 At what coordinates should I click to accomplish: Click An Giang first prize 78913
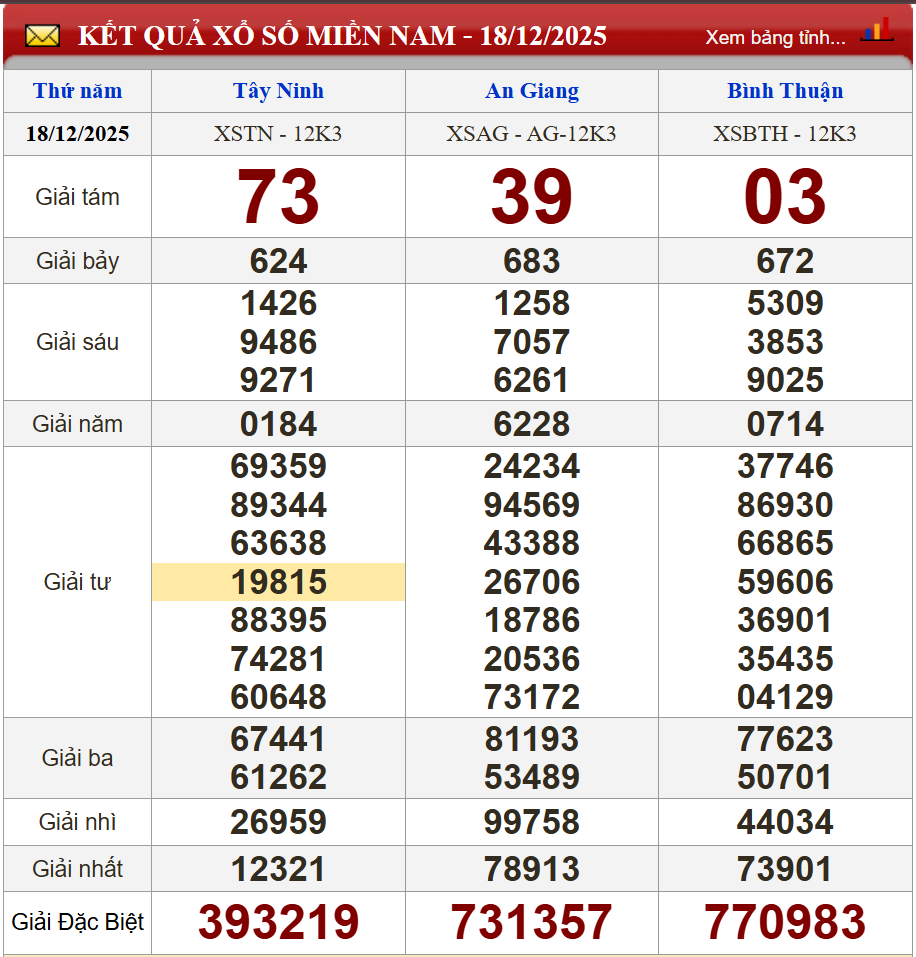click(532, 869)
